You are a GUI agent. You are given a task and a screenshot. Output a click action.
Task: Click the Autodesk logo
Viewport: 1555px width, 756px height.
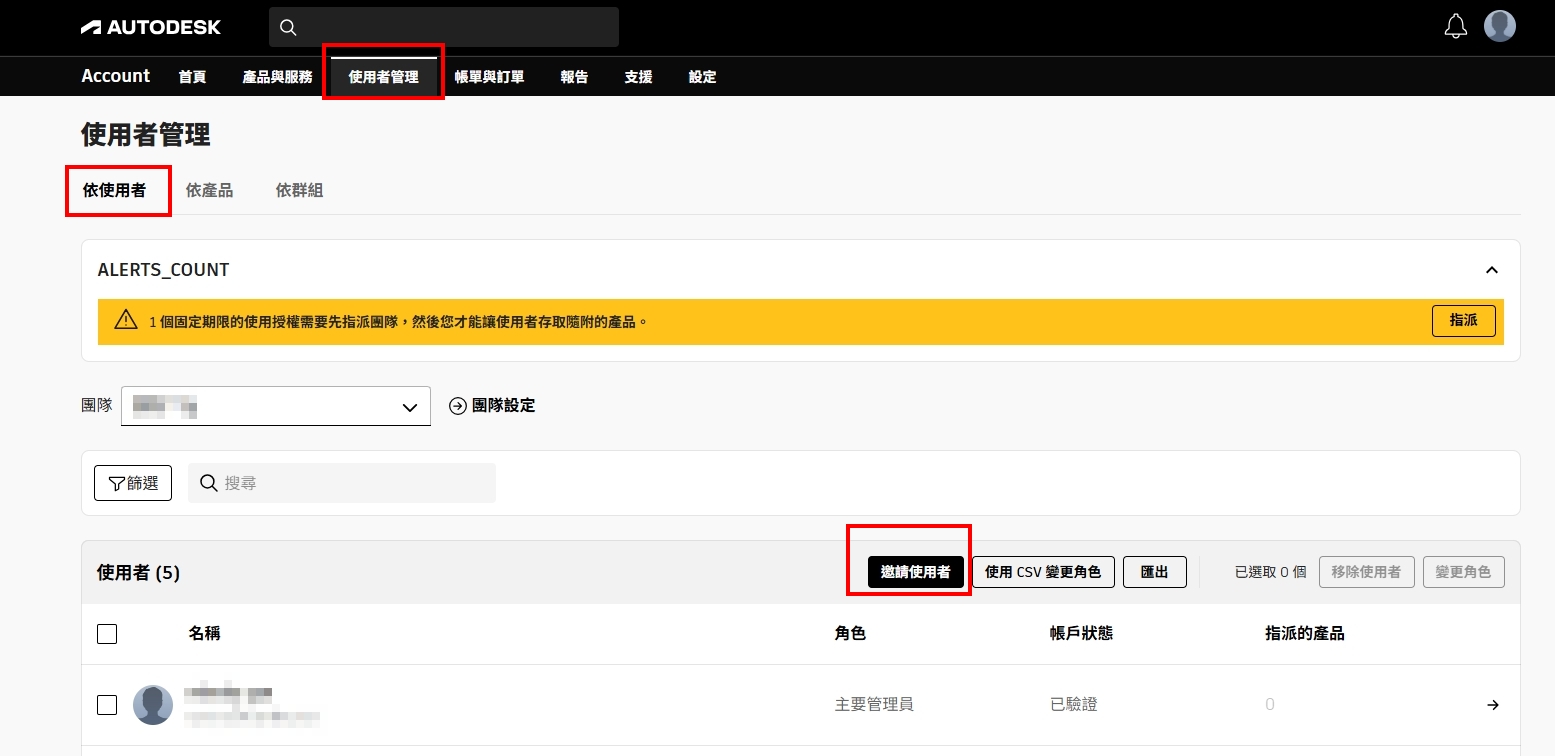coord(150,27)
